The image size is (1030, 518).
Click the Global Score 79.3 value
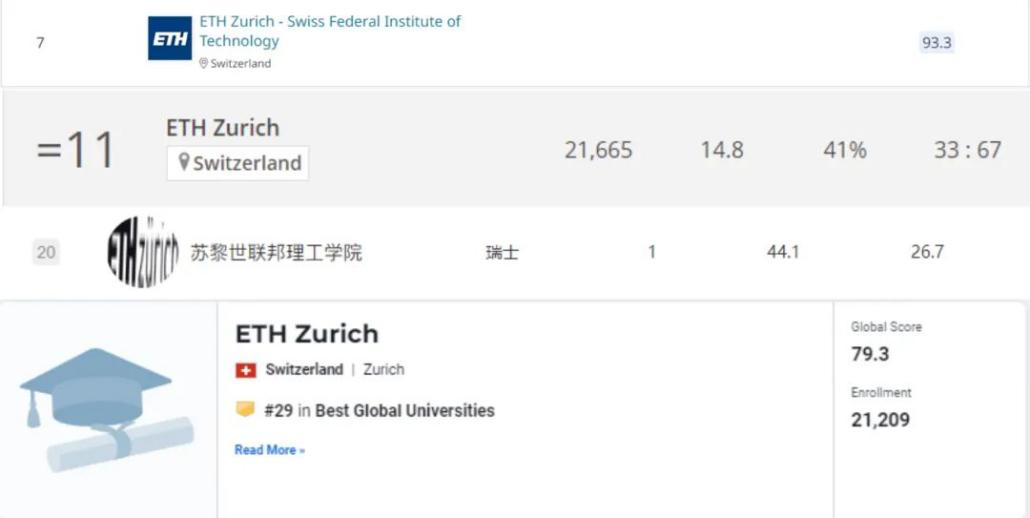[x=869, y=354]
